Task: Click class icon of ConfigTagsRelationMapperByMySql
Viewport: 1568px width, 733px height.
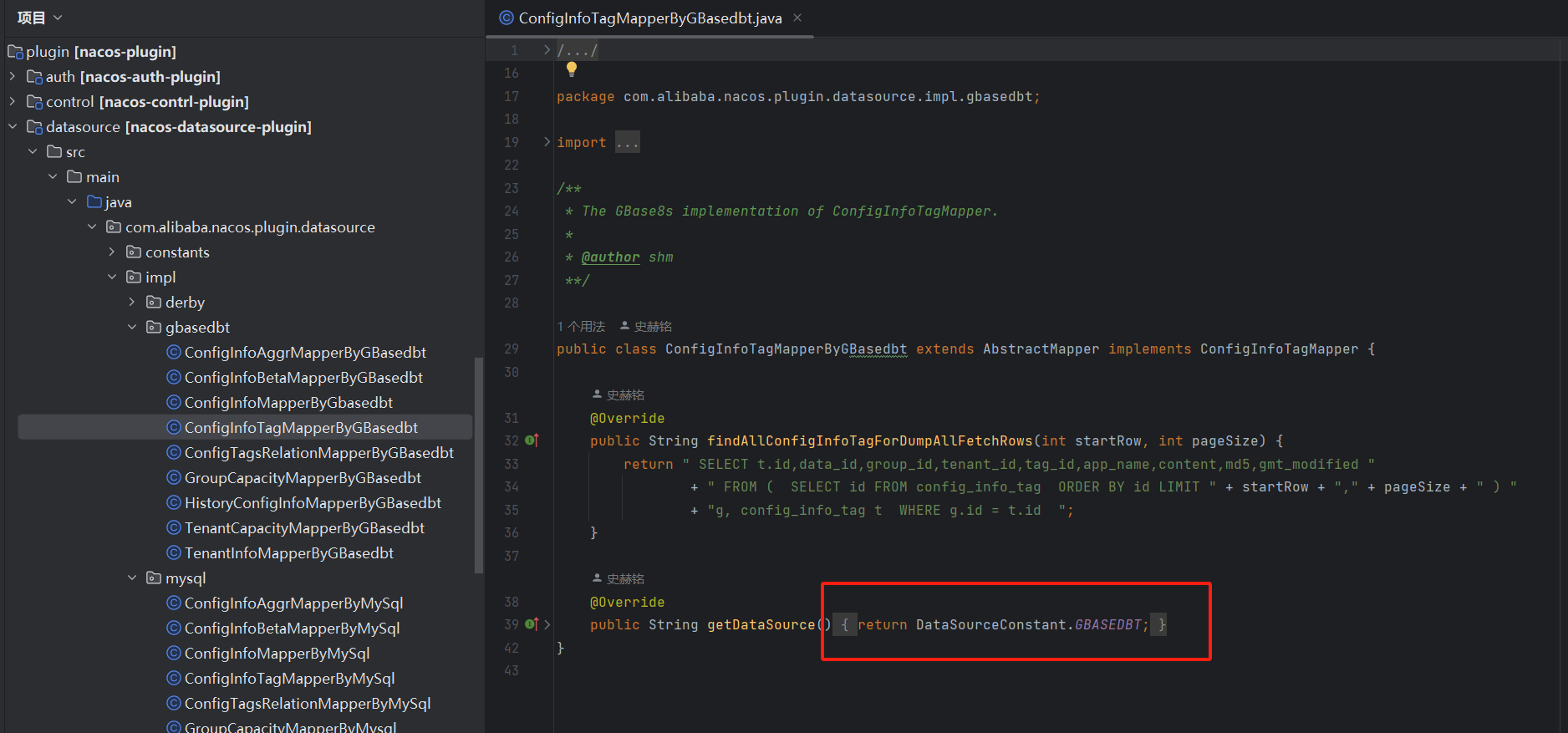Action: pyautogui.click(x=174, y=703)
